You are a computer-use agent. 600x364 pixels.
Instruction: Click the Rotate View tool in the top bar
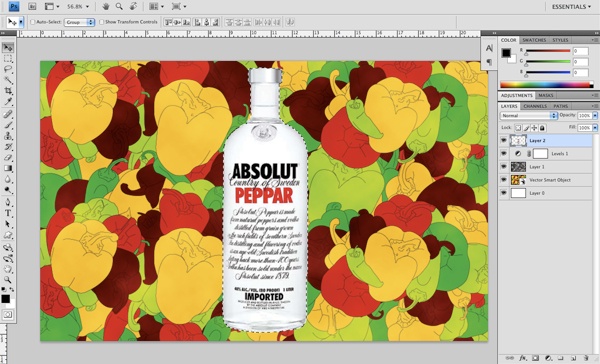(x=134, y=7)
